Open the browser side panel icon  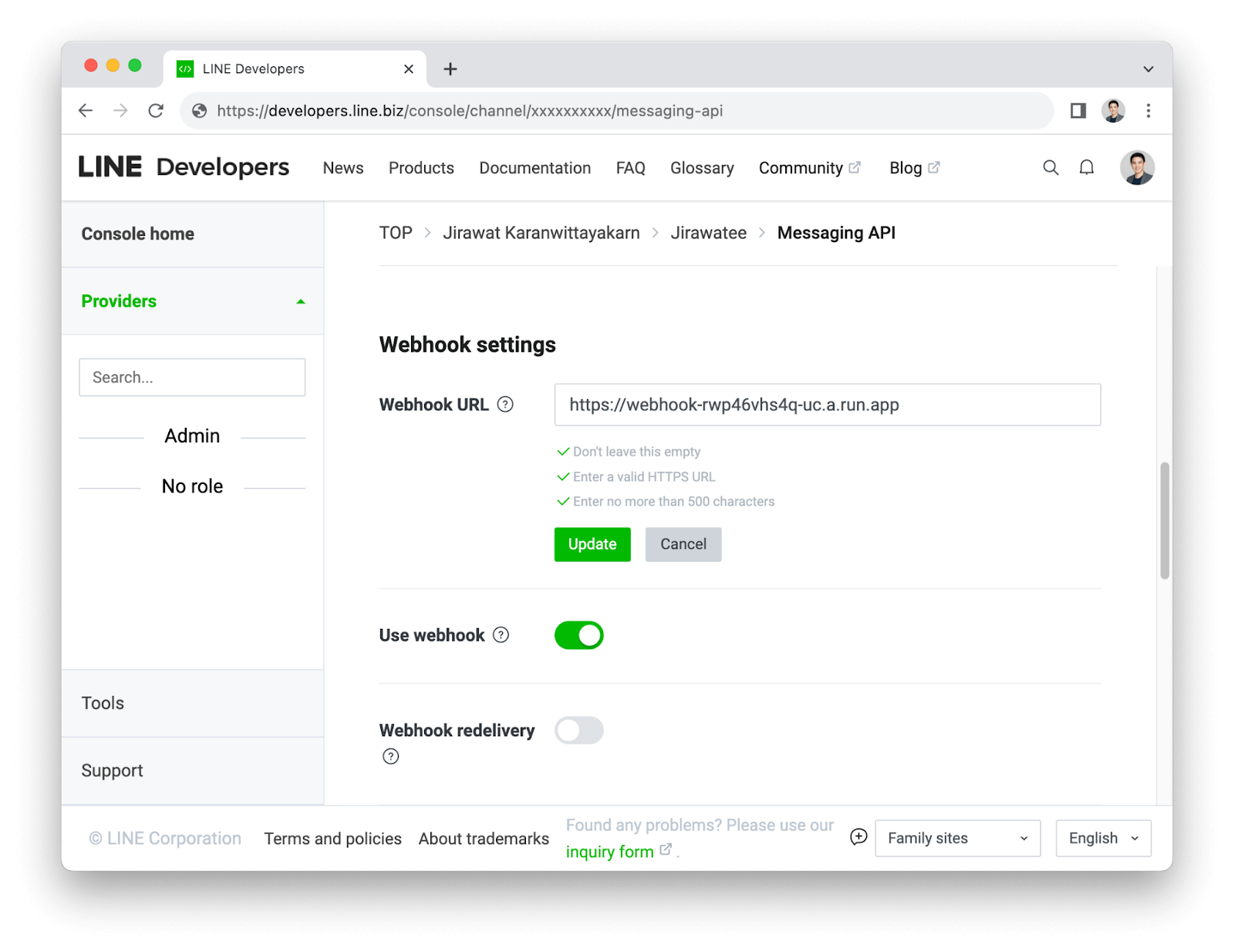[x=1078, y=111]
